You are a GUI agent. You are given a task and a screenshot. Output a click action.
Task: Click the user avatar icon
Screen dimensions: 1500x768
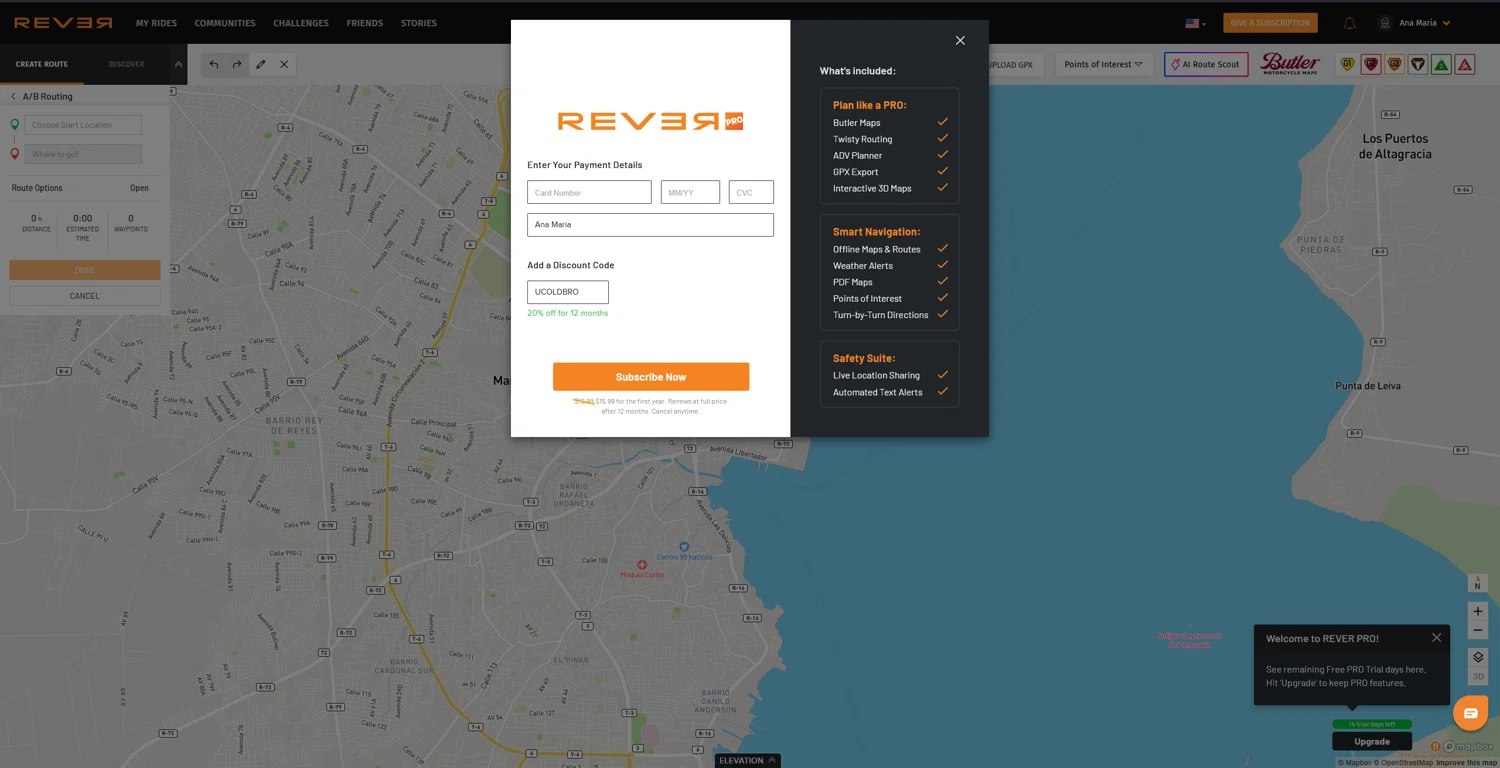(1385, 23)
